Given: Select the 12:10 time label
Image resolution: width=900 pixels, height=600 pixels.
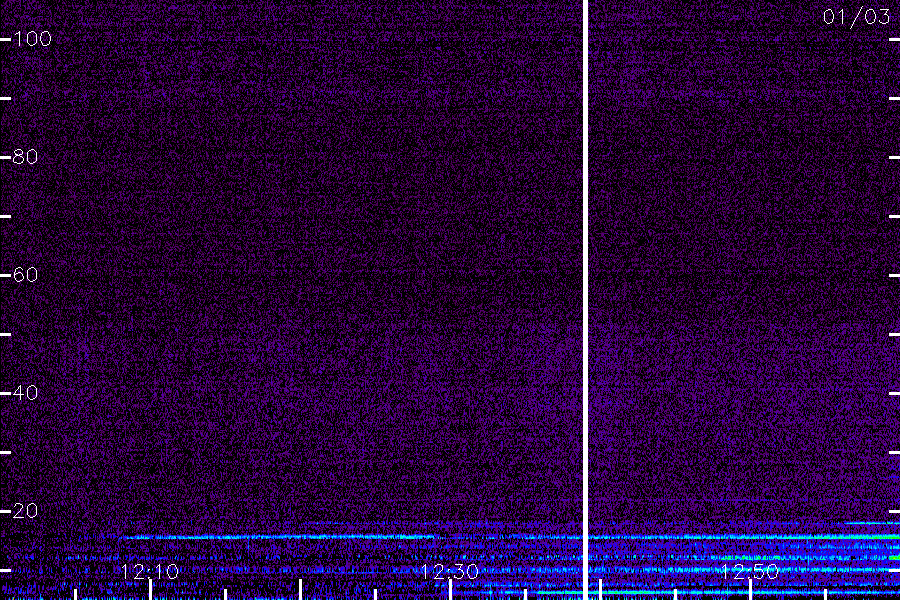Looking at the screenshot, I should pyautogui.click(x=150, y=571).
